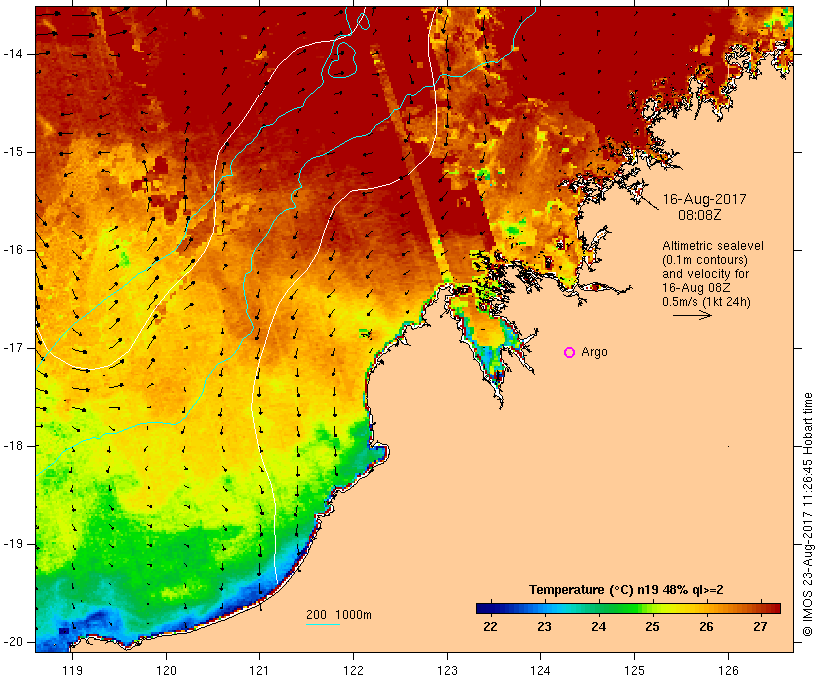820x680 pixels.
Task: Click the 'Temperature (°C) n19 48% ql>=2' title
Action: point(626,590)
